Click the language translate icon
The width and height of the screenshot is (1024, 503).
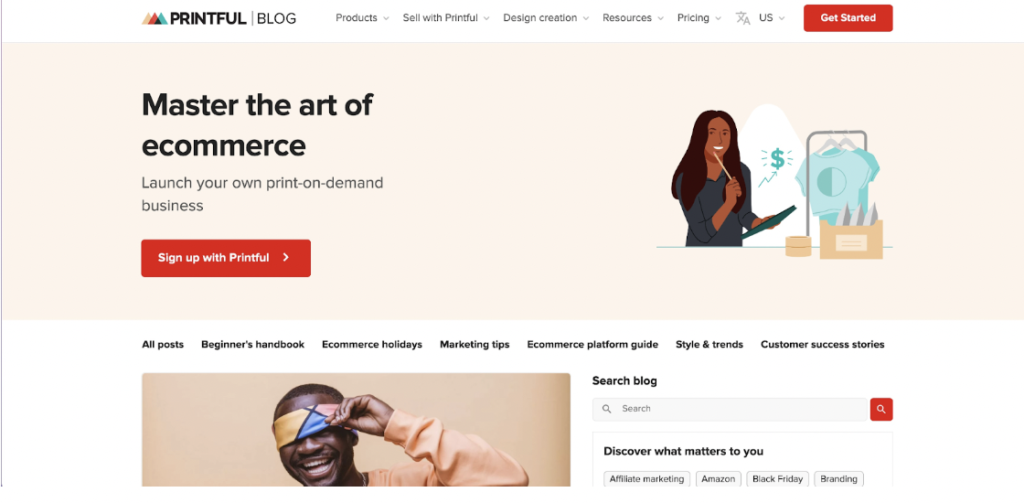click(742, 18)
